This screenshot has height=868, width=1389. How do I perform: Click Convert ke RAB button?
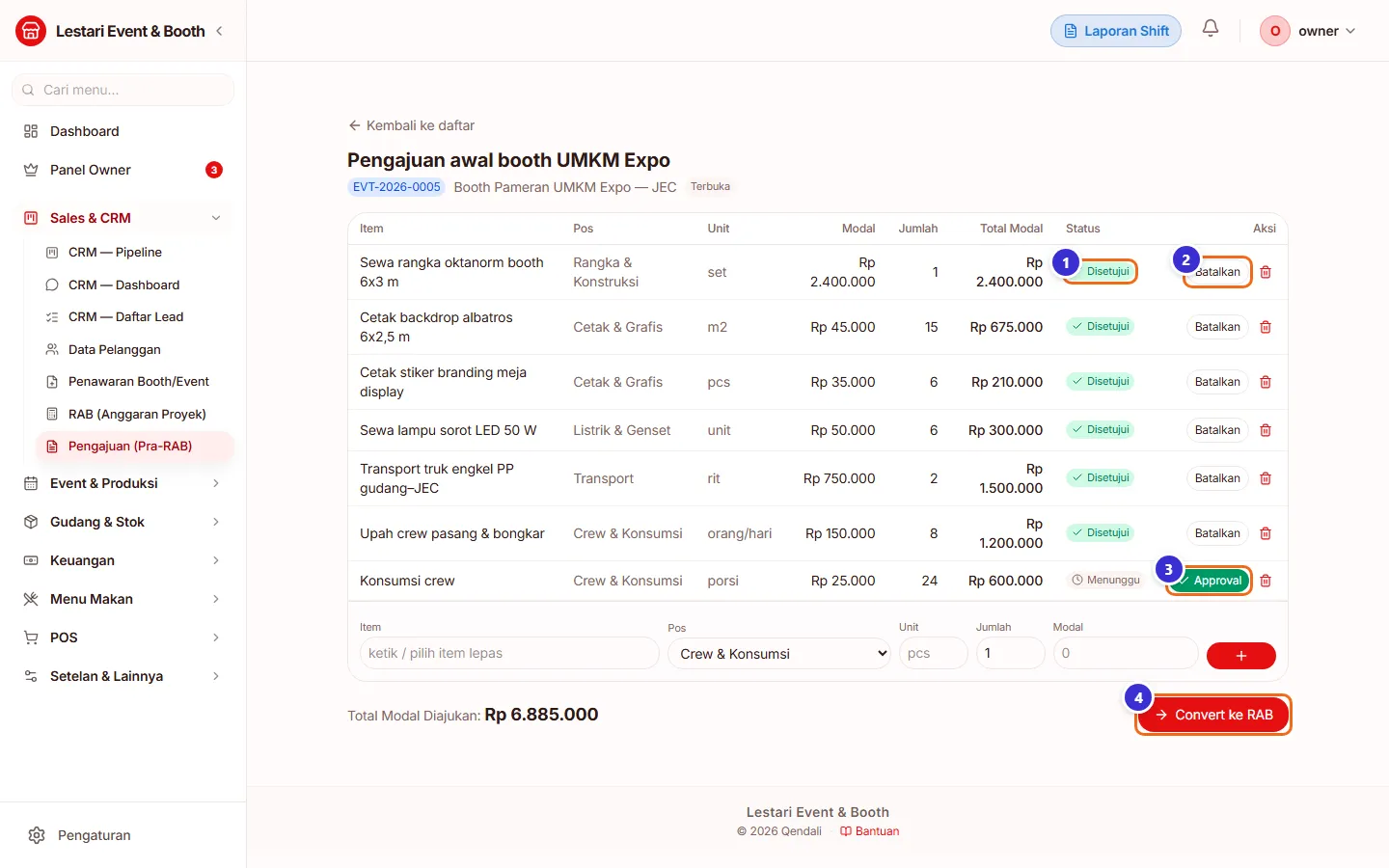tap(1213, 715)
